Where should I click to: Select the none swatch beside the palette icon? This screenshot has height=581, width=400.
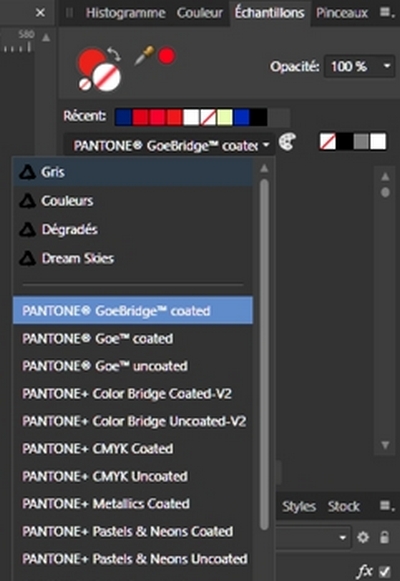coord(328,142)
